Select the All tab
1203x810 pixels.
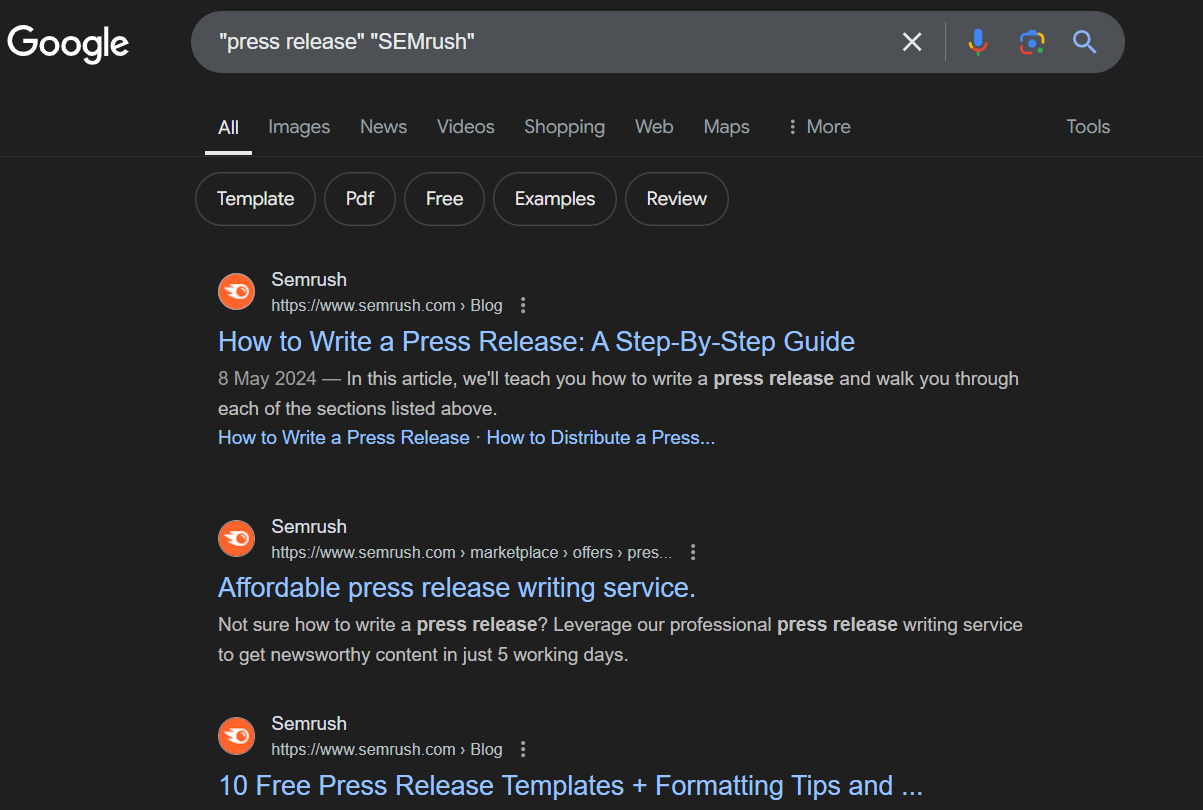(228, 127)
